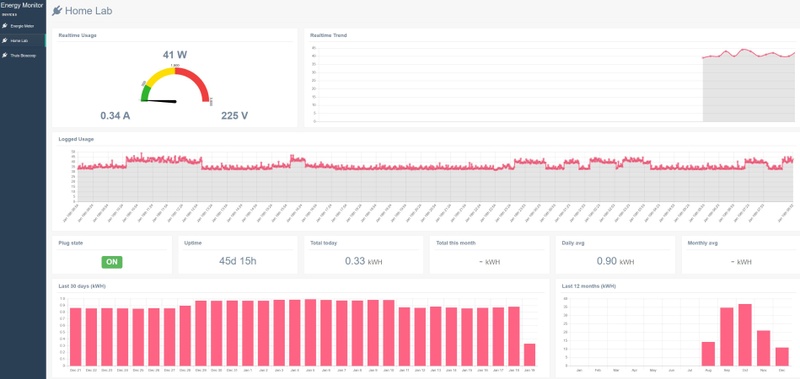Click the Monthly avg card label
This screenshot has height=379, width=800.
pos(703,243)
